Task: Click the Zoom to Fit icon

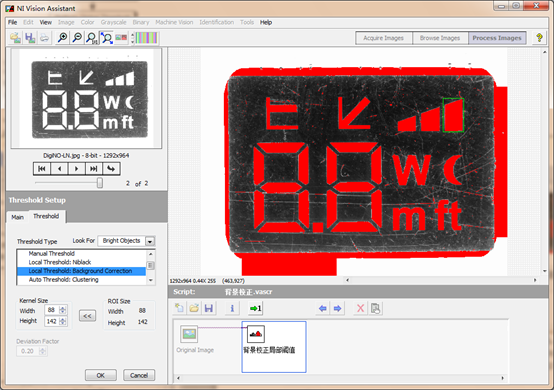Action: (106, 38)
